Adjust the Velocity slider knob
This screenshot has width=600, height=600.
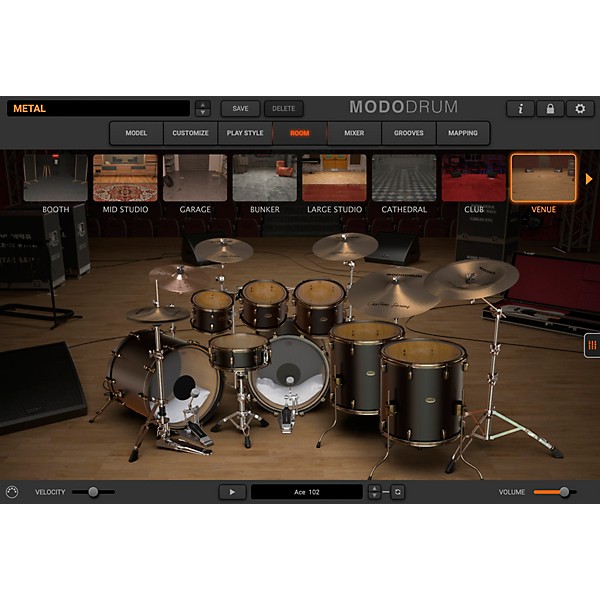(93, 492)
